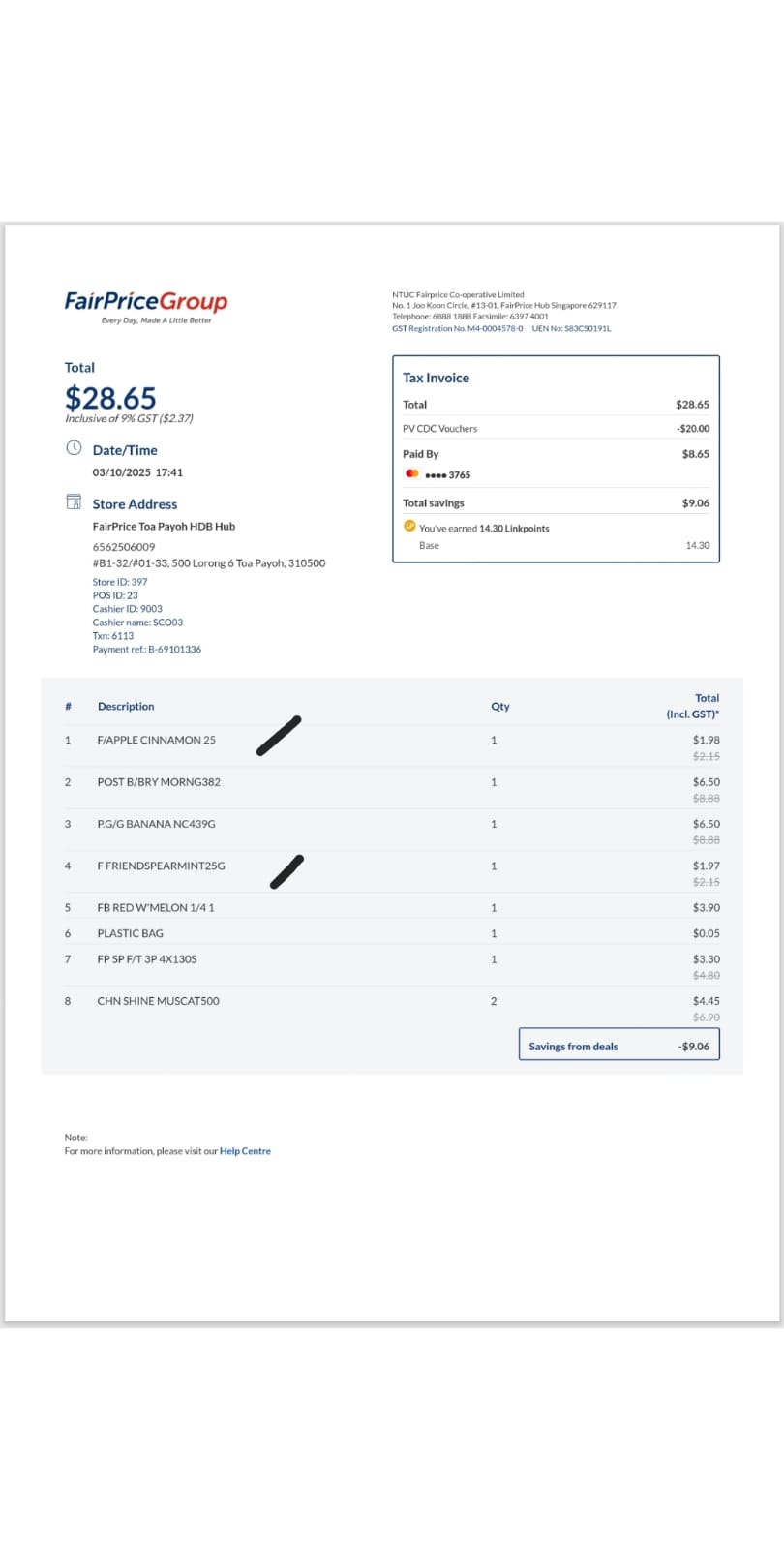
Task: Select item F/APPLE CINNAMON 25
Action: click(157, 740)
